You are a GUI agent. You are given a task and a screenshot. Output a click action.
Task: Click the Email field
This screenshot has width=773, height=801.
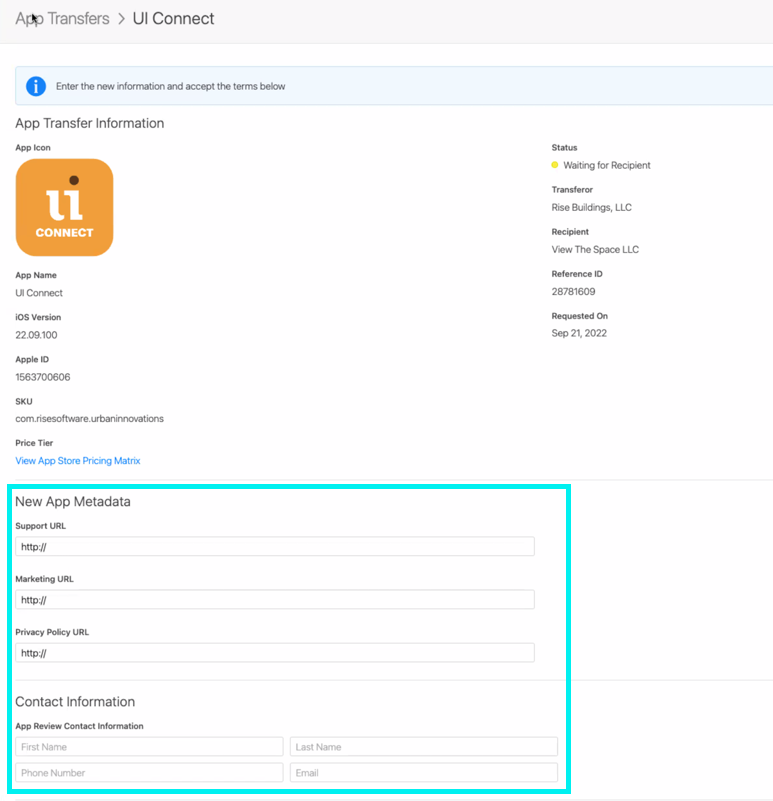[x=424, y=773]
